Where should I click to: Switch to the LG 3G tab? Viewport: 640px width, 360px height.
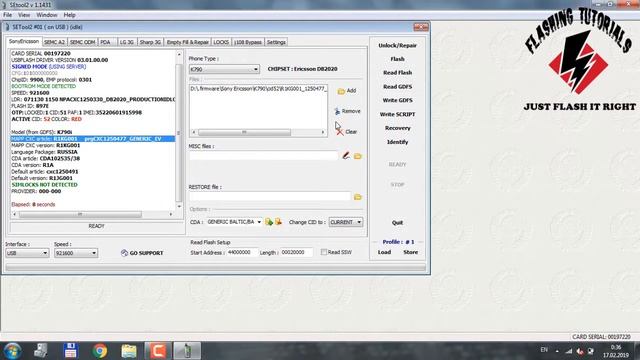[127, 42]
